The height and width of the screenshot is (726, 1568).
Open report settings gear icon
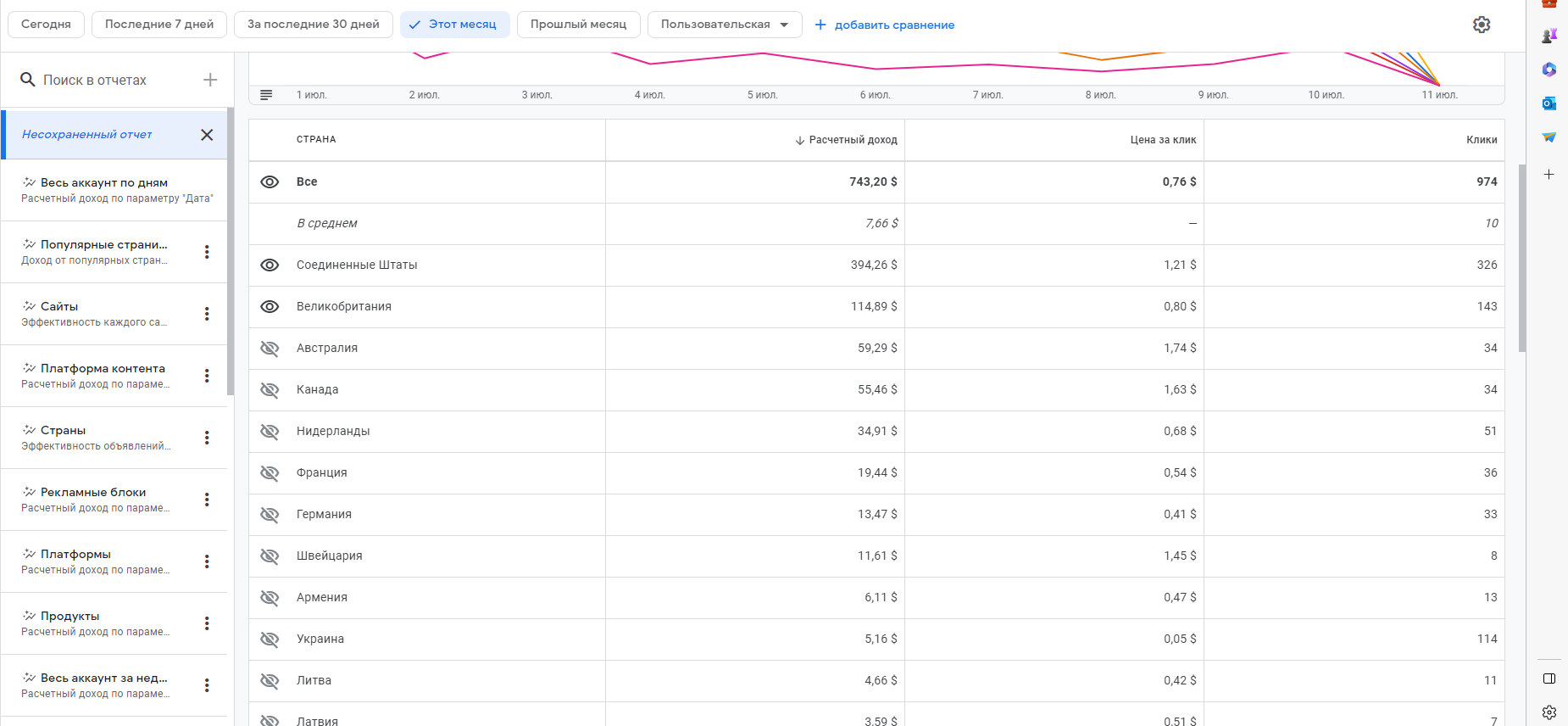click(1482, 25)
